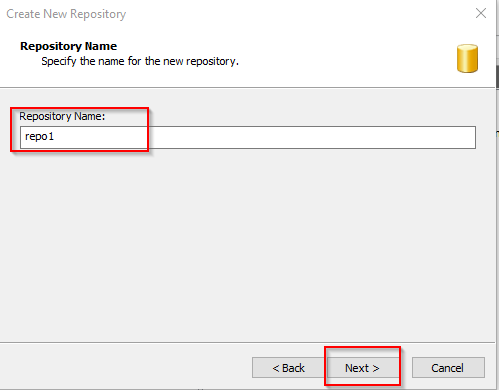Go back with the < Back button

click(x=289, y=368)
